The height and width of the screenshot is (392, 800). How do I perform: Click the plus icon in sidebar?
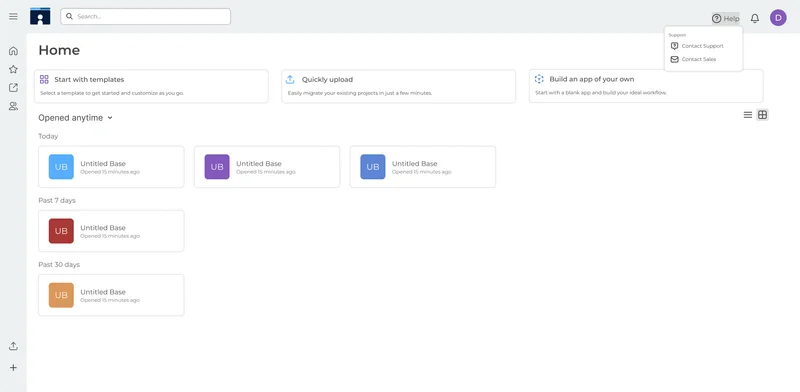tap(13, 368)
